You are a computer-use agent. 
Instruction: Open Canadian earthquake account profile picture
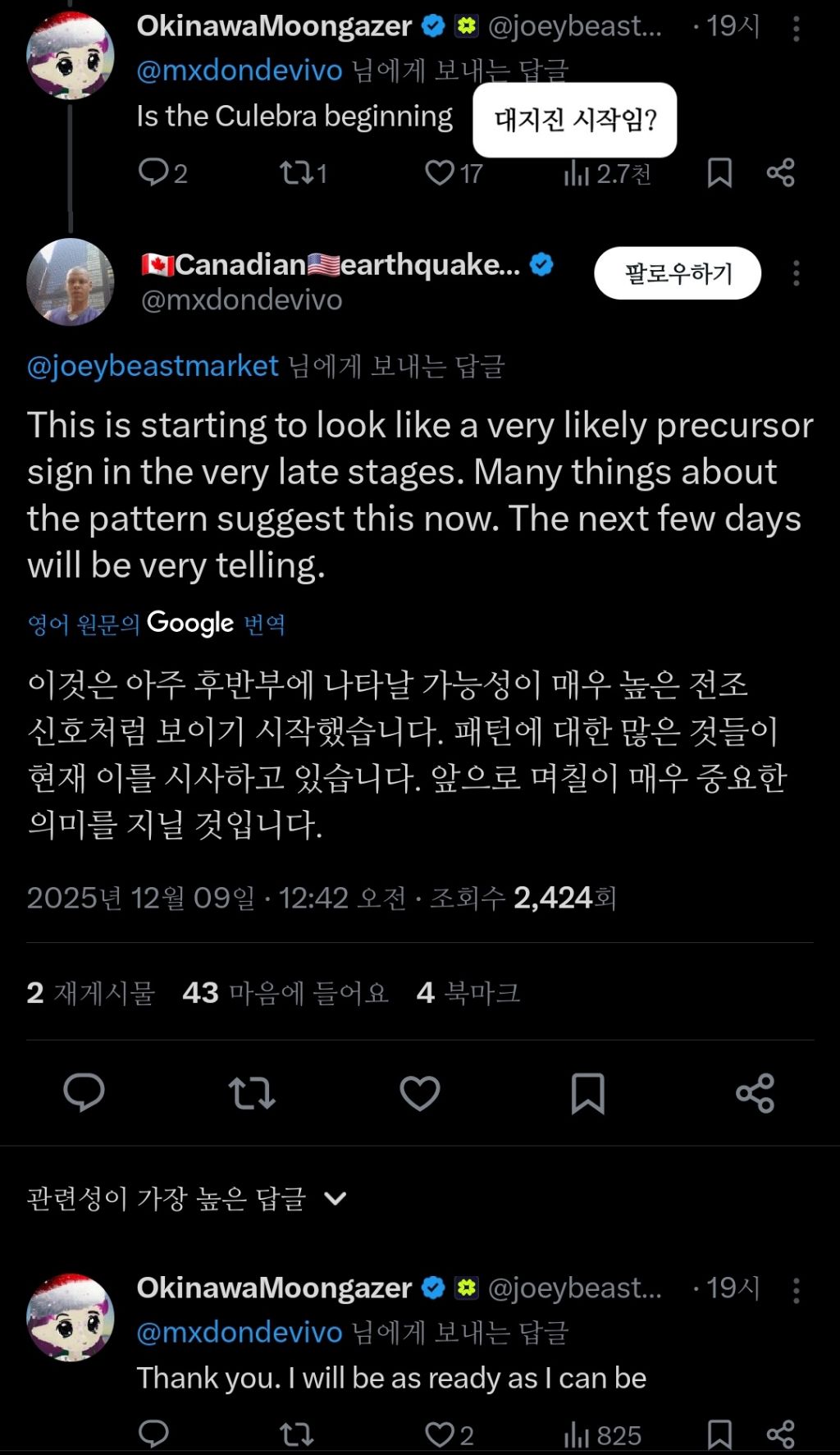click(71, 281)
